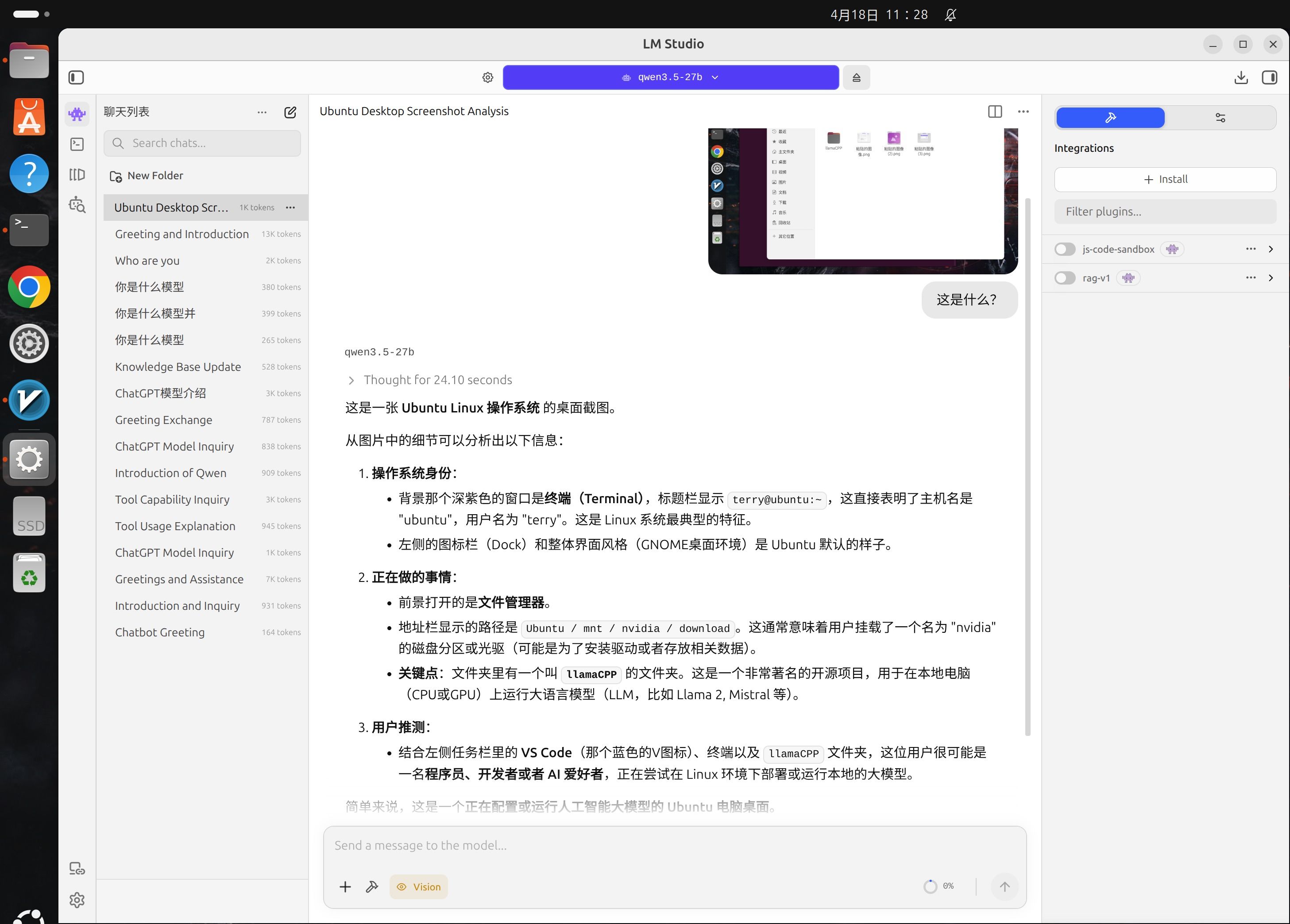The image size is (1290, 924).
Task: Open options for js-code-sandbox plugin
Action: pos(1250,249)
